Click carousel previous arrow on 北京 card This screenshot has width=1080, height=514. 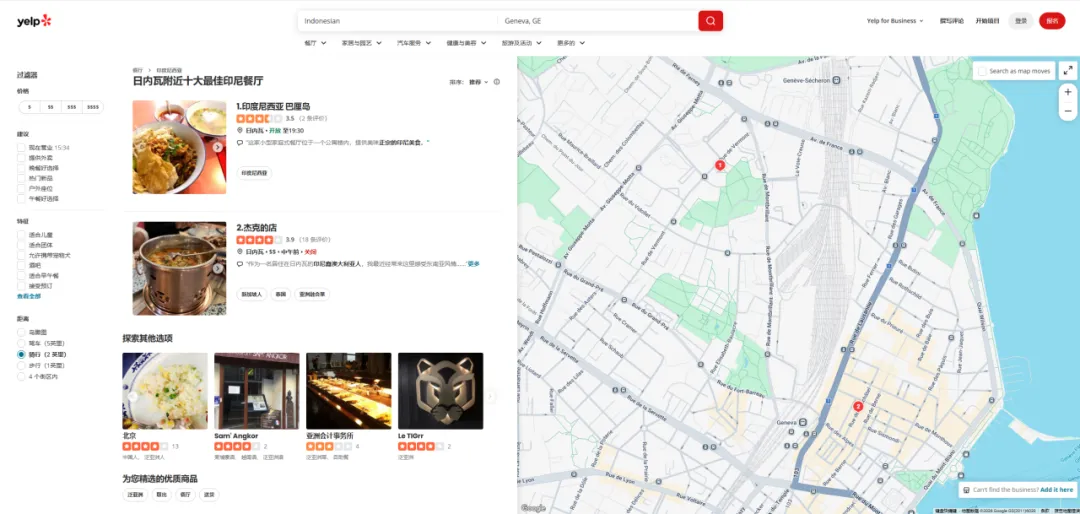tap(132, 396)
